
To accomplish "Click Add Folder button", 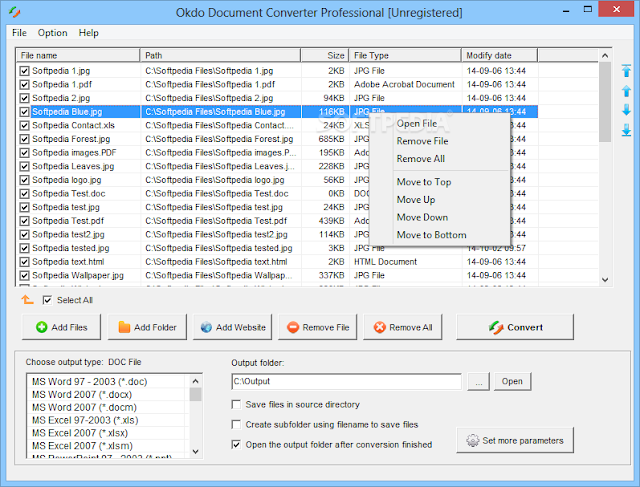I will [x=147, y=327].
